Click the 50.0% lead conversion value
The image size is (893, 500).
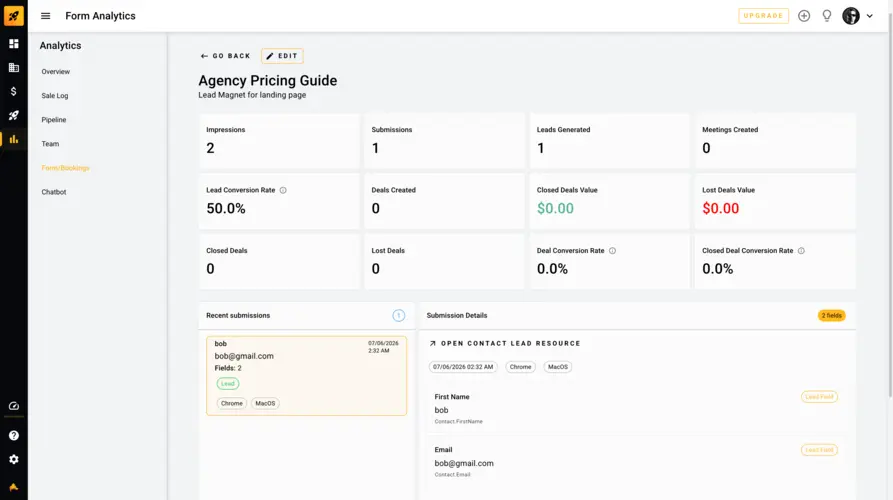pyautogui.click(x=226, y=208)
